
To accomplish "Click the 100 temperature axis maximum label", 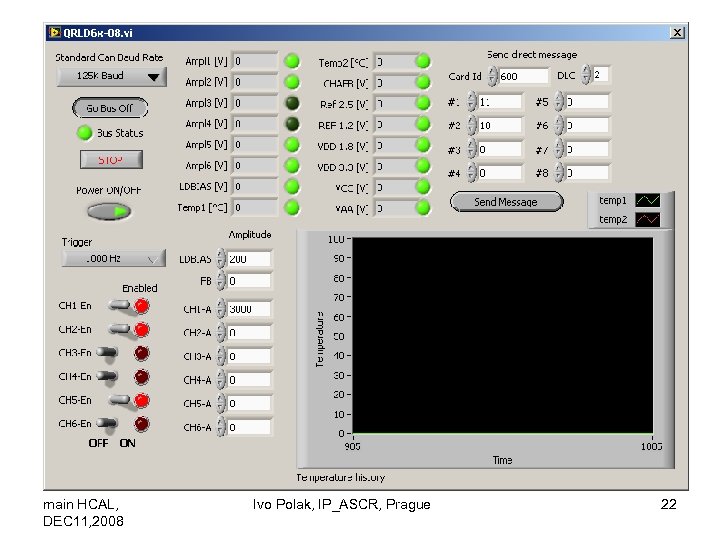I will pos(336,239).
